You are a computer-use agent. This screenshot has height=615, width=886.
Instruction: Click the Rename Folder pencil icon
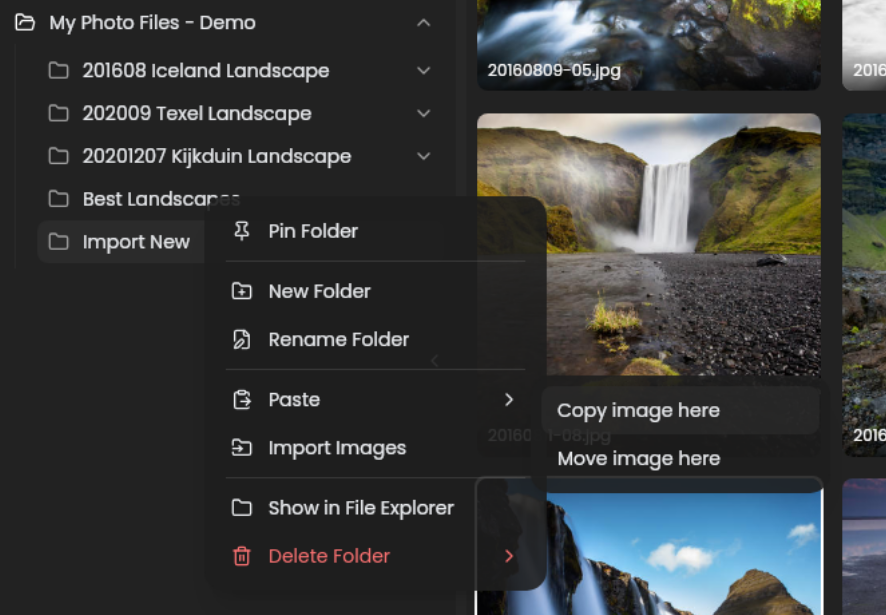coord(241,340)
